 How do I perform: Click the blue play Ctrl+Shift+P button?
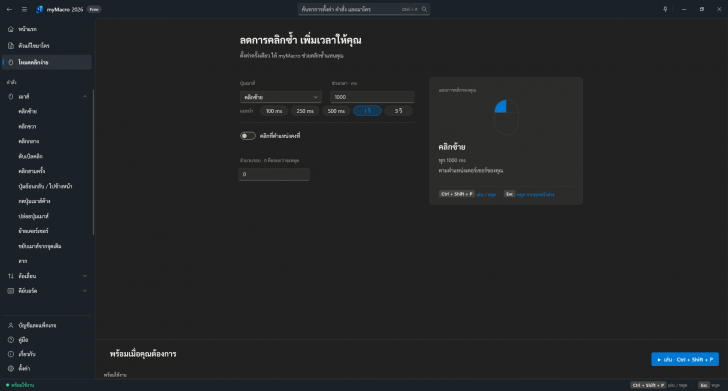click(x=685, y=359)
